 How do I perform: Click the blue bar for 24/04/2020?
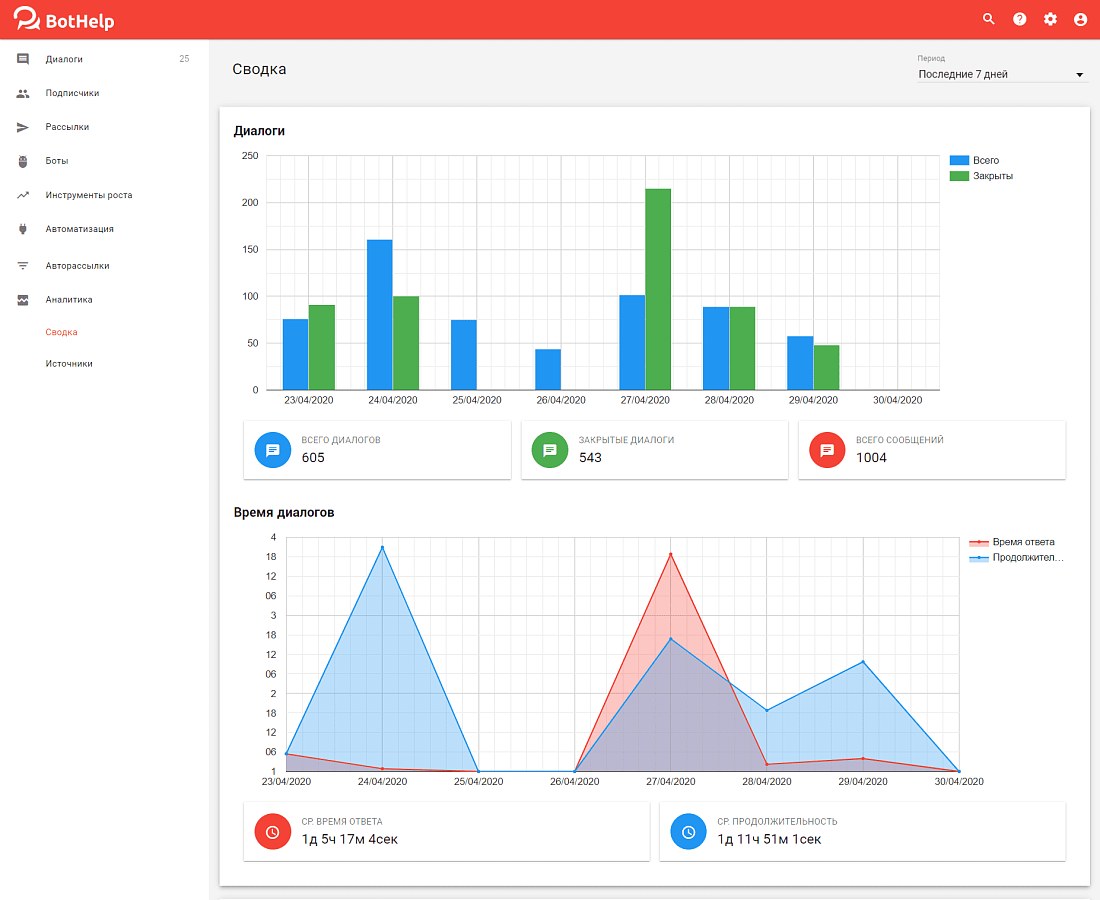[380, 315]
